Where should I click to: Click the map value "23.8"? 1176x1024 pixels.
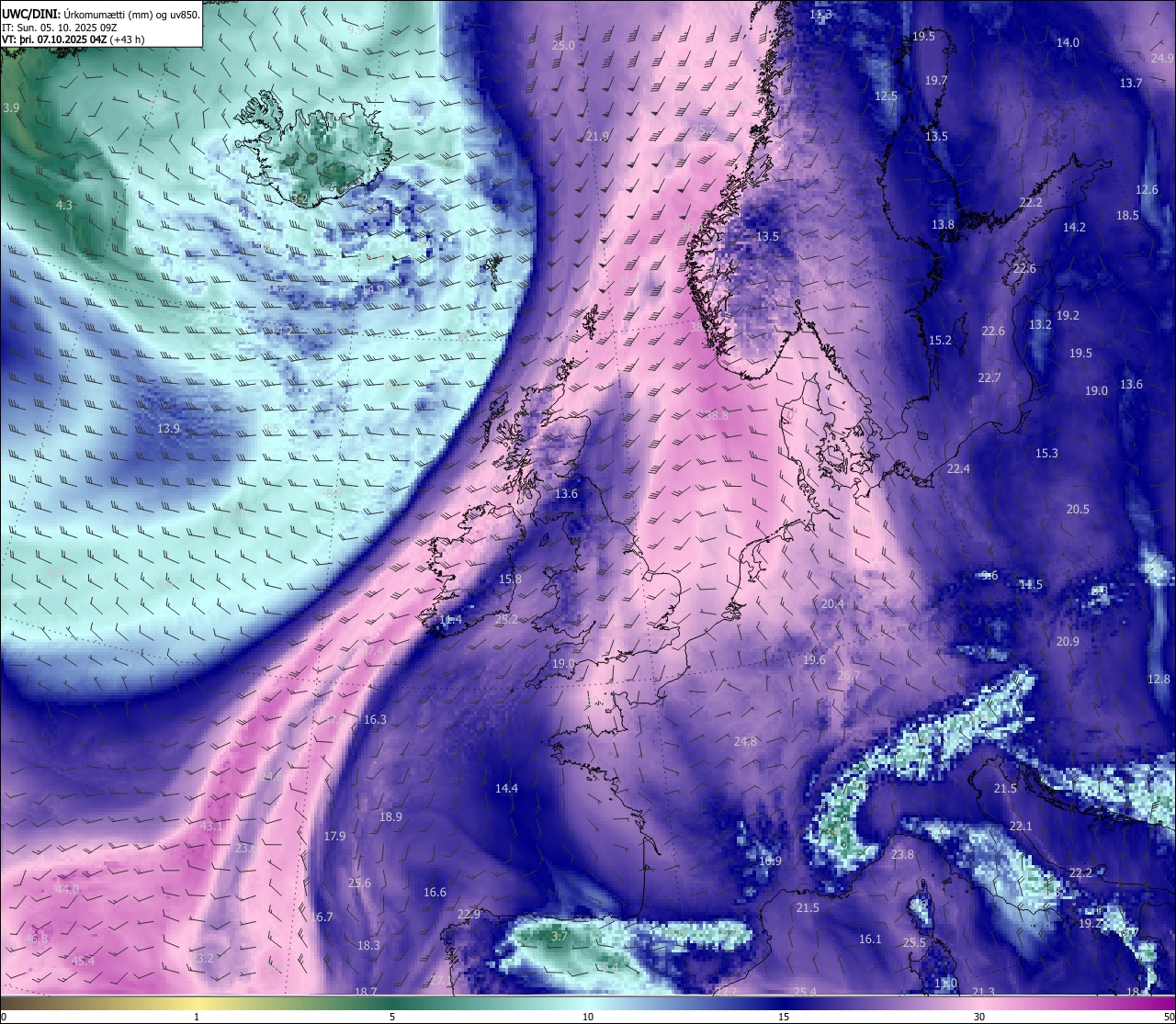[x=902, y=855]
